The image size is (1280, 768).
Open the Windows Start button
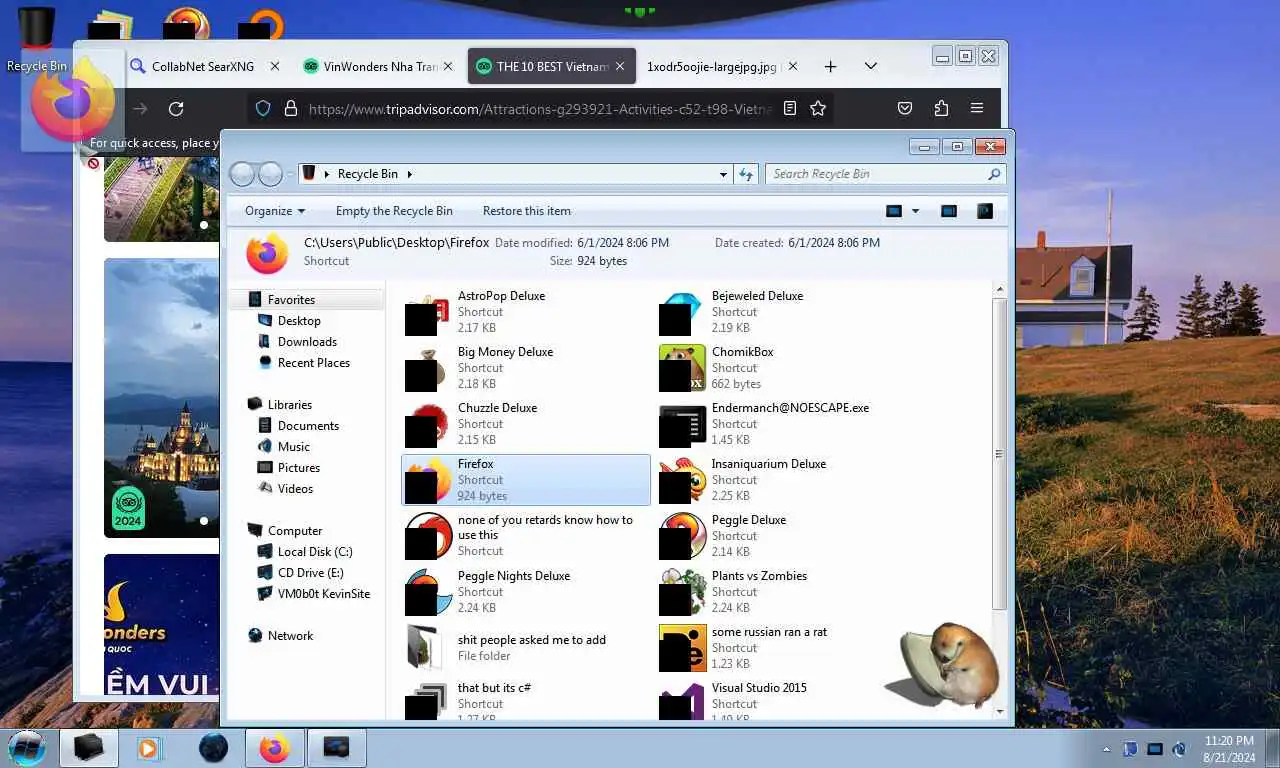(27, 747)
